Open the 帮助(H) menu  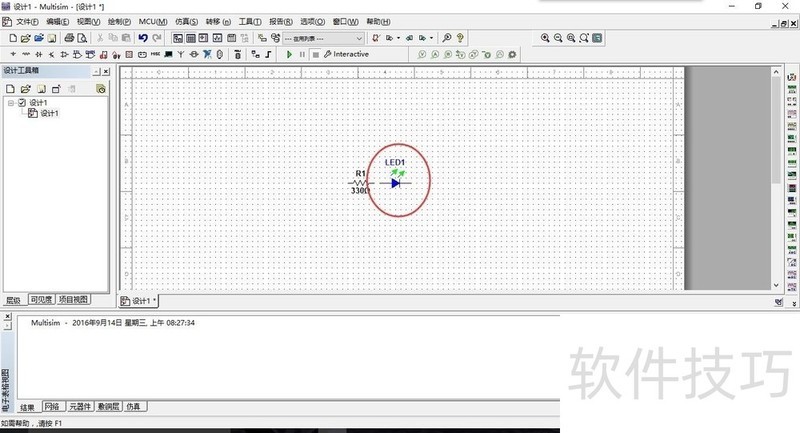(378, 21)
